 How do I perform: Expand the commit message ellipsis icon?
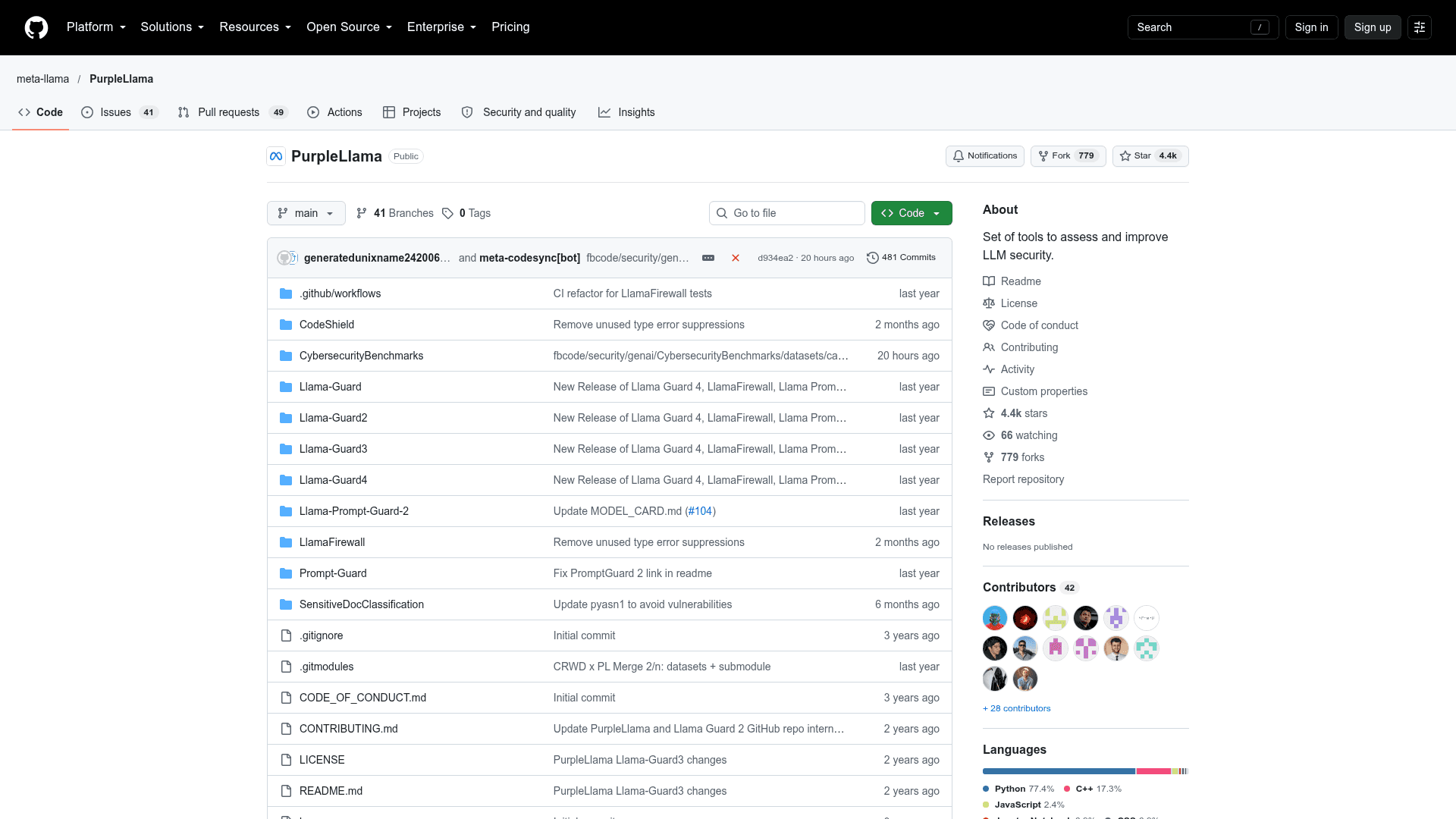coord(708,258)
